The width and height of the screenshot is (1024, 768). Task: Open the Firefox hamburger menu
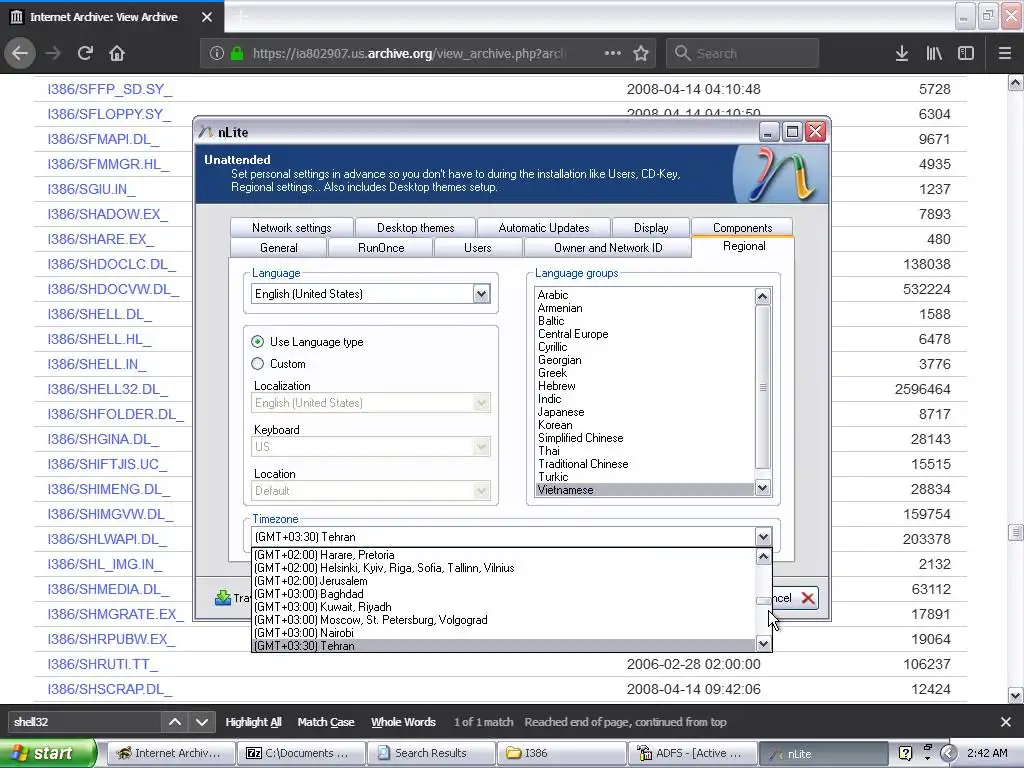[x=1005, y=53]
